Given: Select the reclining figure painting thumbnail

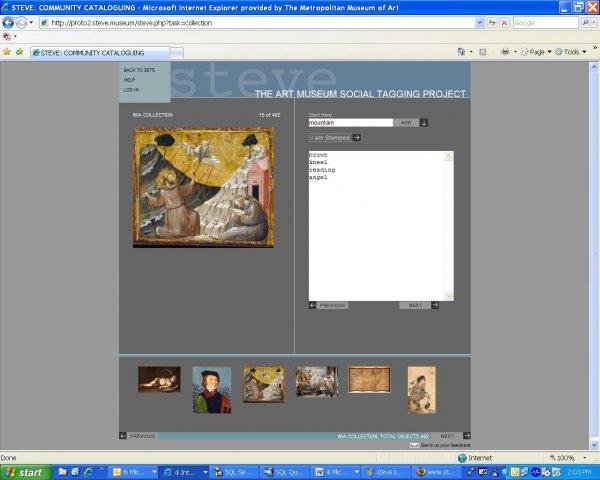Looking at the screenshot, I should [159, 379].
